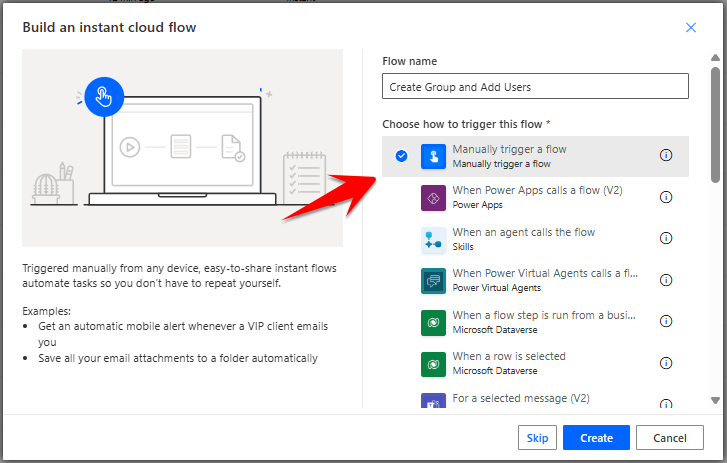This screenshot has height=463, width=727.
Task: Show info for When Power Apps calls a flow
Action: click(666, 197)
